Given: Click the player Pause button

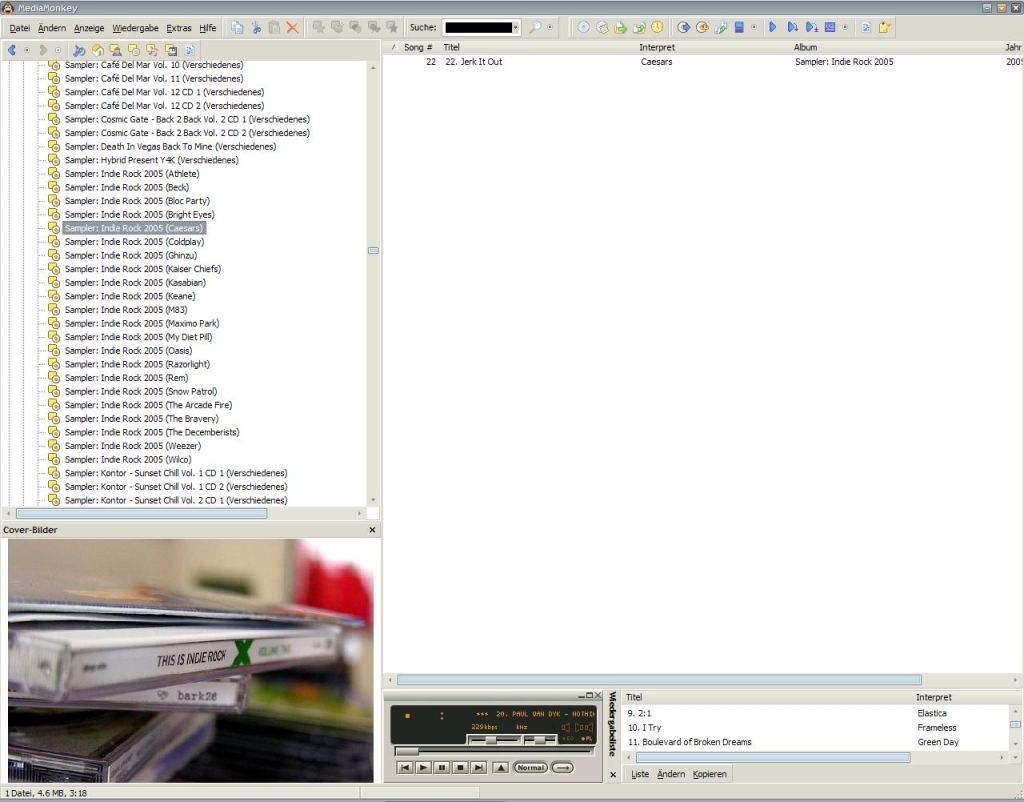Looking at the screenshot, I should [441, 767].
